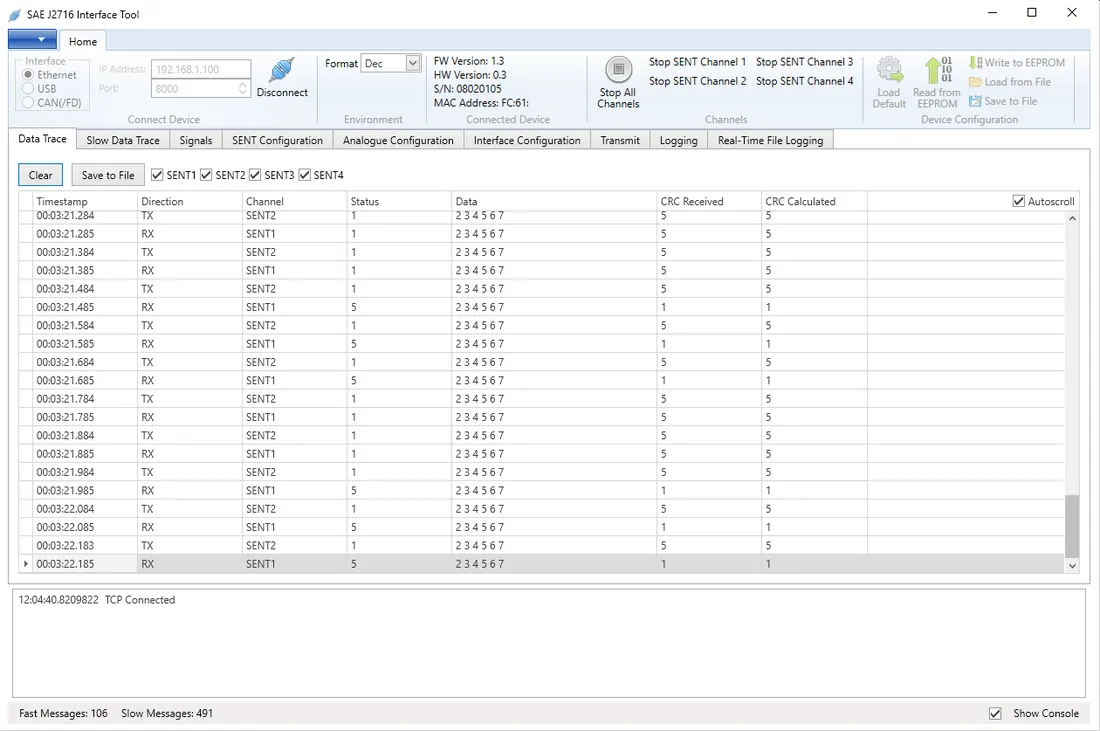Open the Logging tab
This screenshot has width=1100, height=731.
click(x=678, y=140)
